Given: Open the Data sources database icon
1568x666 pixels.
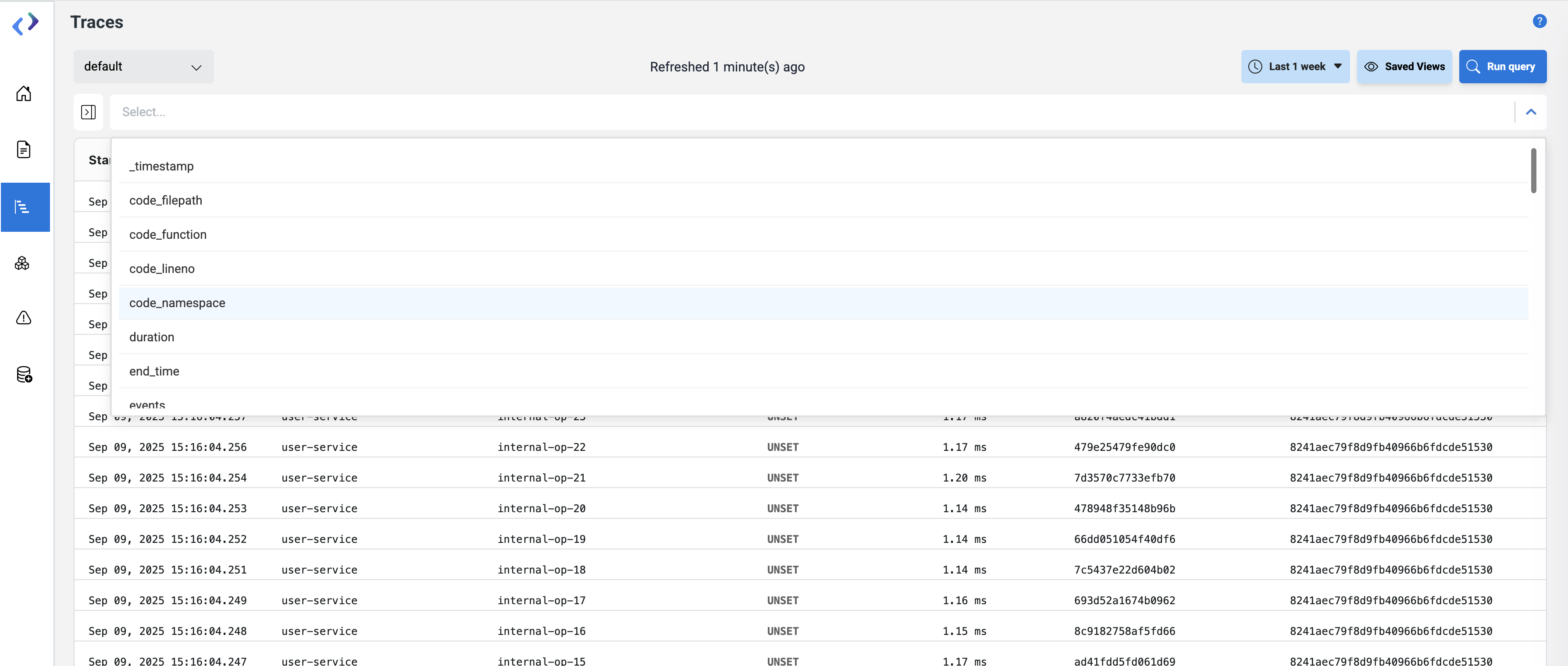Looking at the screenshot, I should pyautogui.click(x=24, y=375).
